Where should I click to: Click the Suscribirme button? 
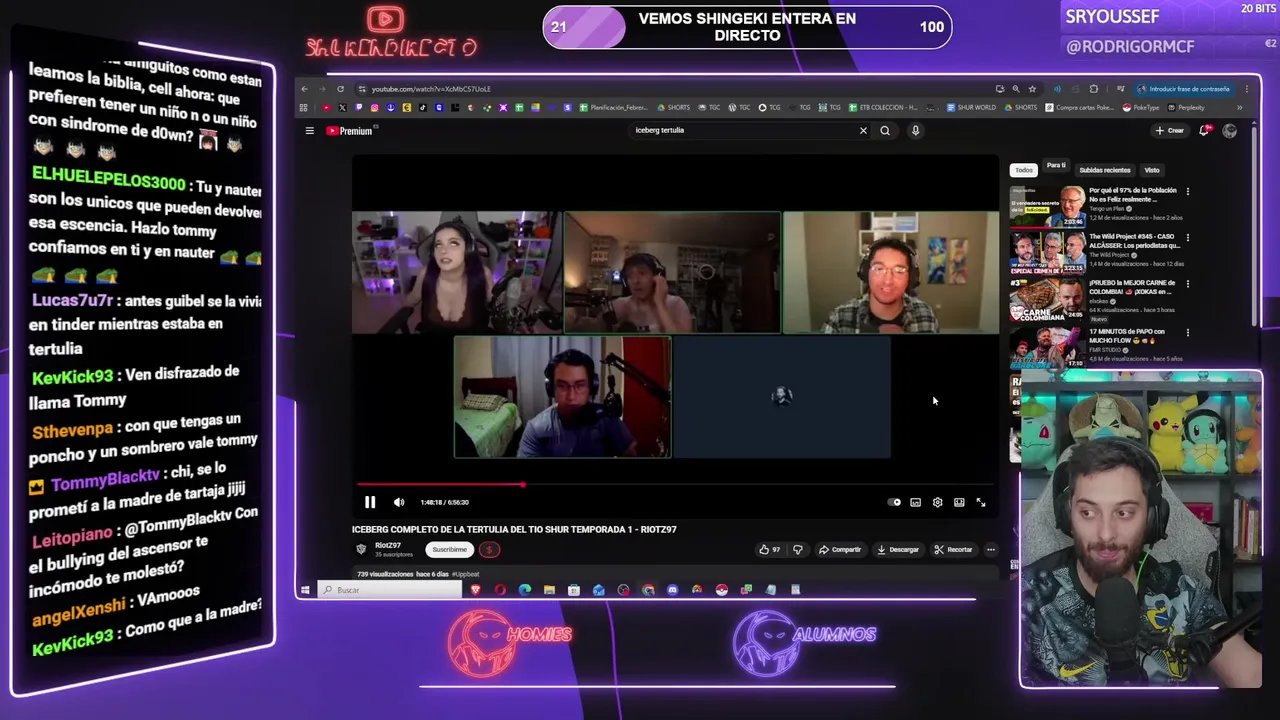point(449,549)
